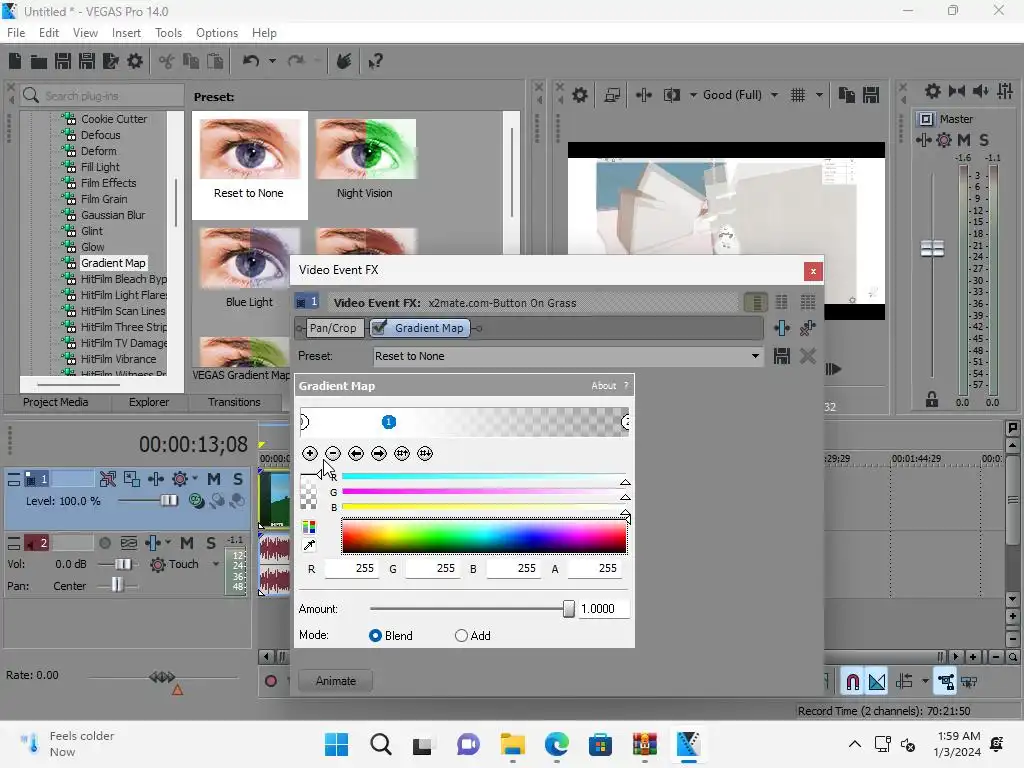Open the Edit menu
The image size is (1024, 768).
pyautogui.click(x=49, y=33)
